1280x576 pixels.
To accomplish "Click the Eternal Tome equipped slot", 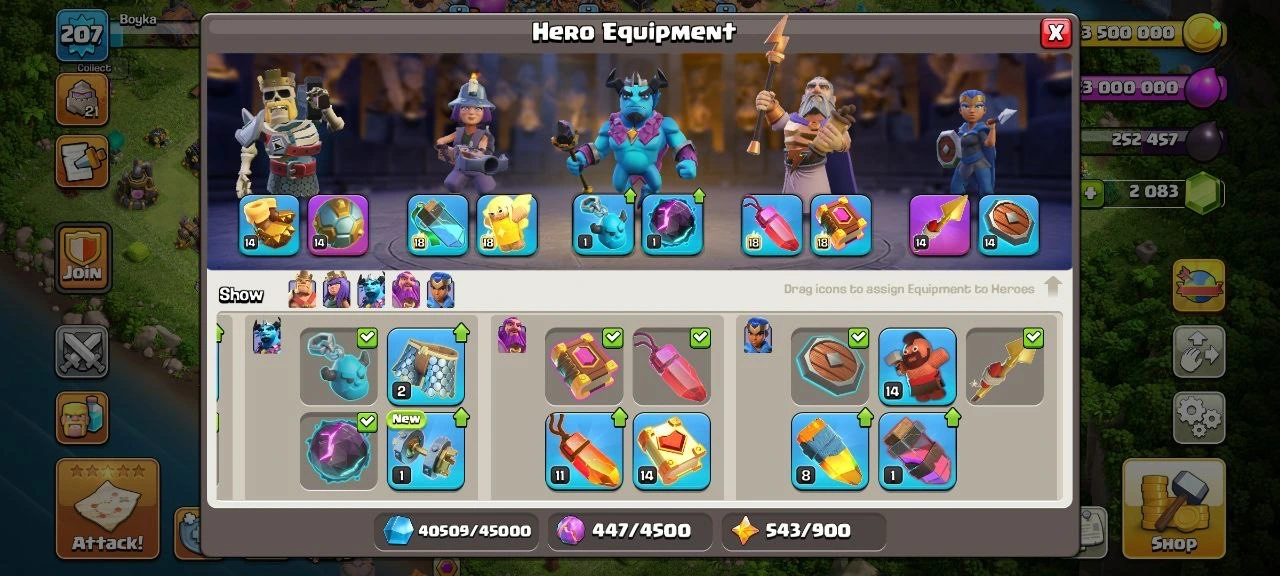I will pyautogui.click(x=840, y=225).
